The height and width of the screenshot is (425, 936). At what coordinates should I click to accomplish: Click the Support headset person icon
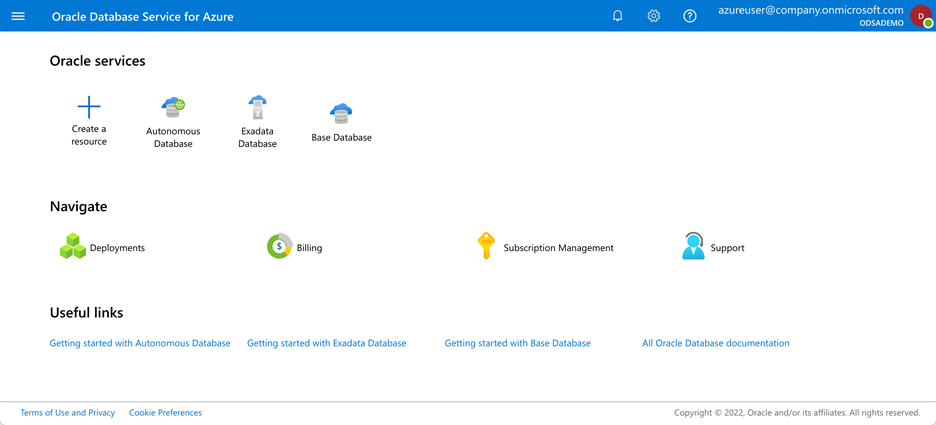click(694, 246)
